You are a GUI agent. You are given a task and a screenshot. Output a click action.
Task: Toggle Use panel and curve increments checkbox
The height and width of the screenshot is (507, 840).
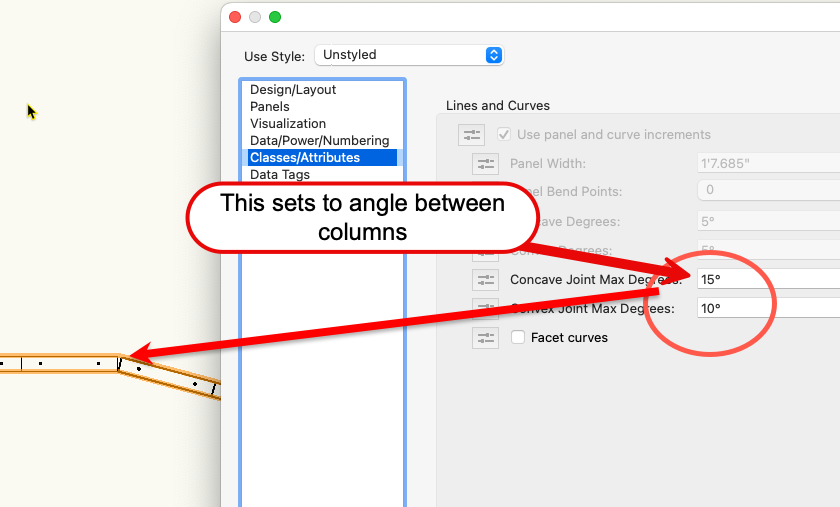[504, 134]
